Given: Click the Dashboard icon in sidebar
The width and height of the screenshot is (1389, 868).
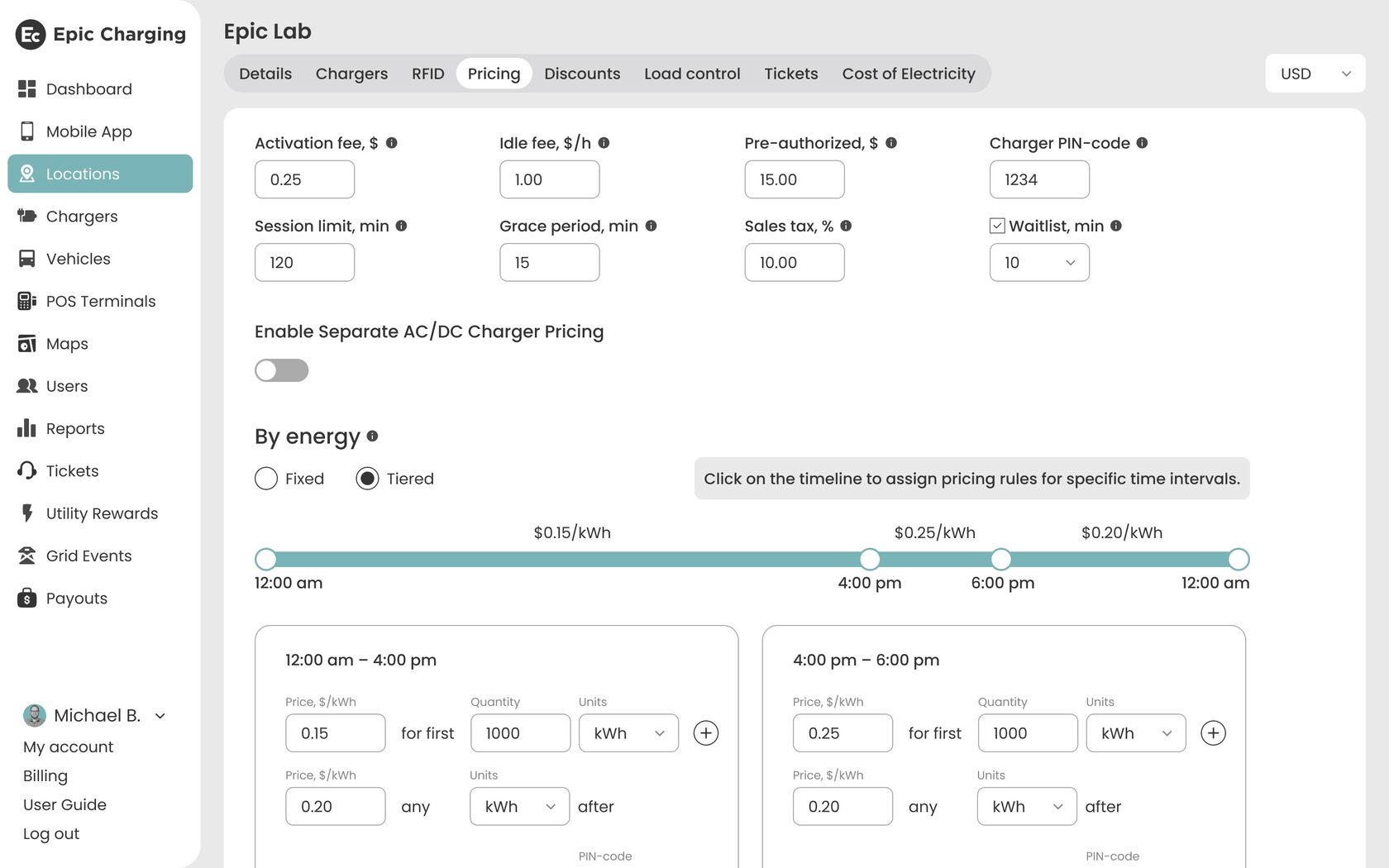Looking at the screenshot, I should [x=27, y=88].
